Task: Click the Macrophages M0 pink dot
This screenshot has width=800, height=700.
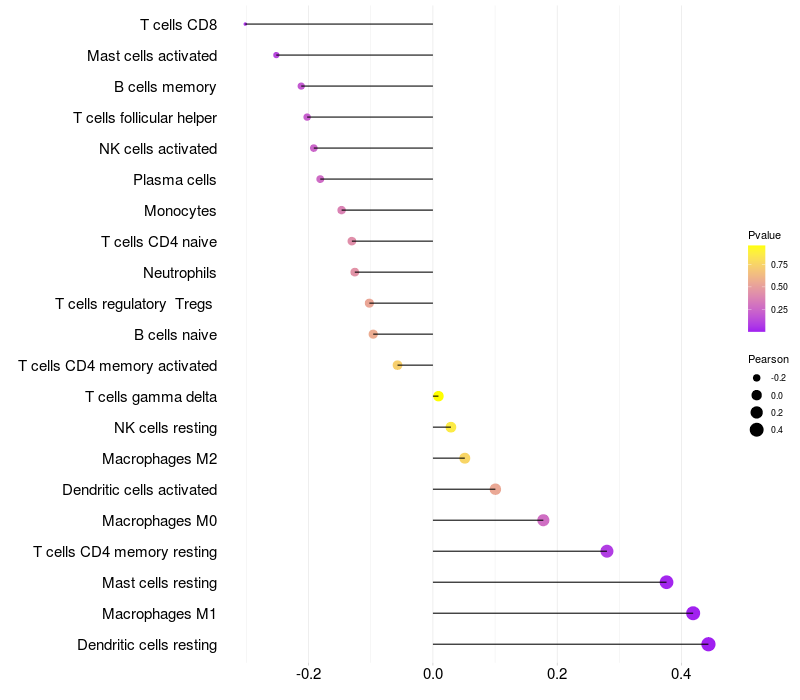Action: tap(543, 520)
